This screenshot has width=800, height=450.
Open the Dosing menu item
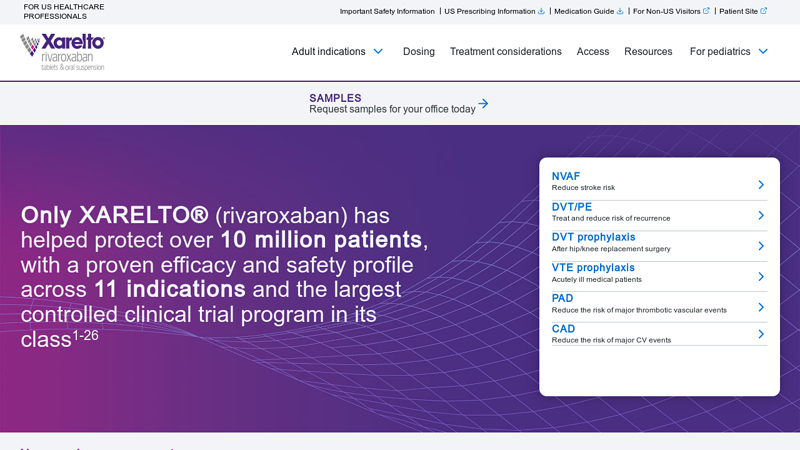click(419, 52)
